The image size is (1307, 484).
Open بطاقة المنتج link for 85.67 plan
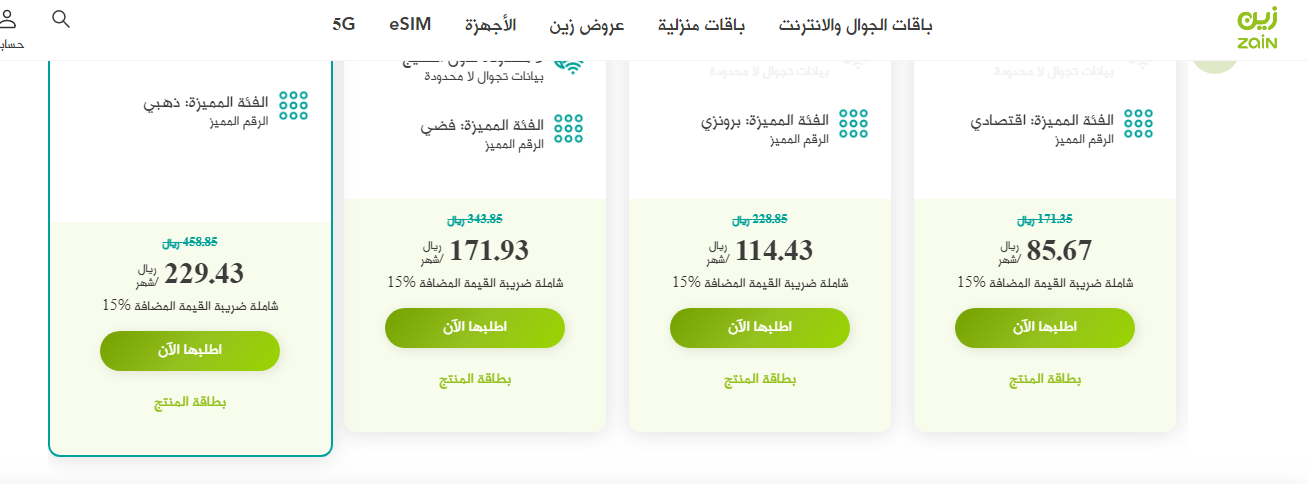(x=1044, y=380)
